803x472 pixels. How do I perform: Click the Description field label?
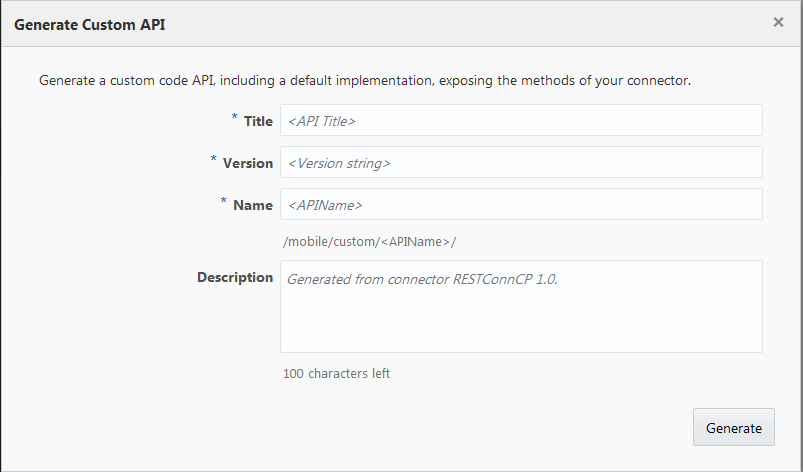point(235,277)
